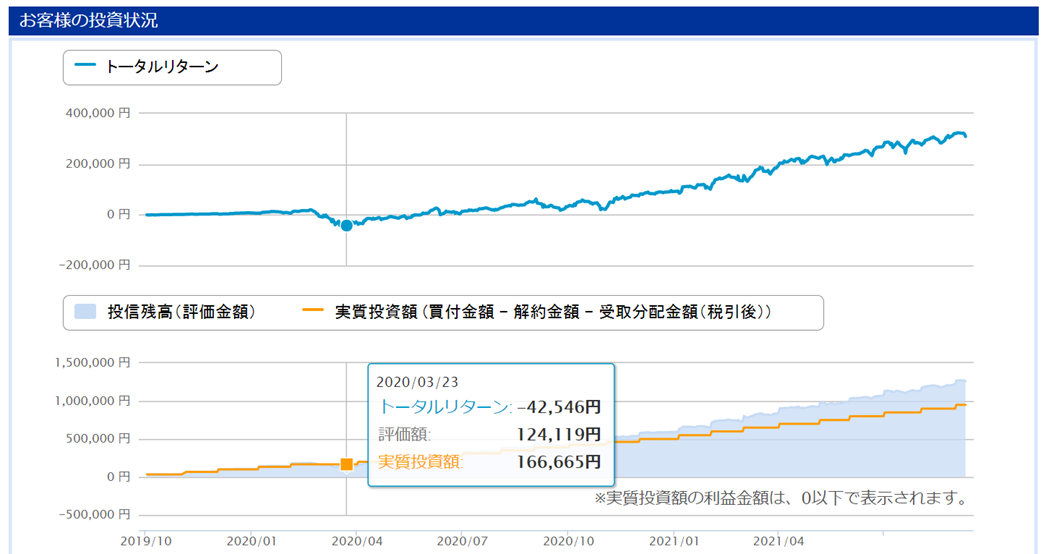Click the light blue 投信残高 legend swatch
The height and width of the screenshot is (554, 1046).
coord(85,312)
